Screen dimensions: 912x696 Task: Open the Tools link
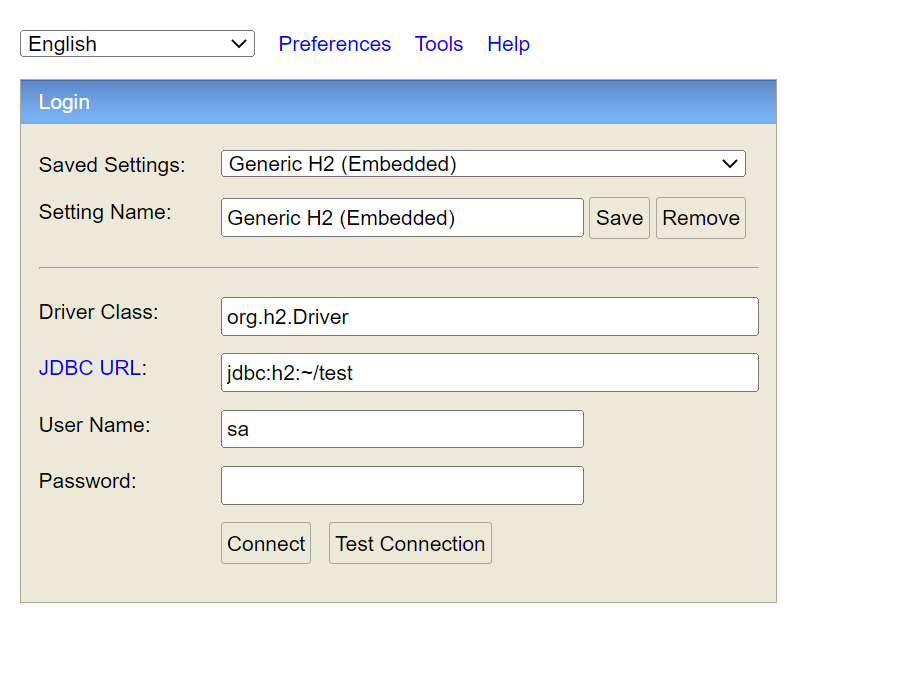(x=439, y=44)
